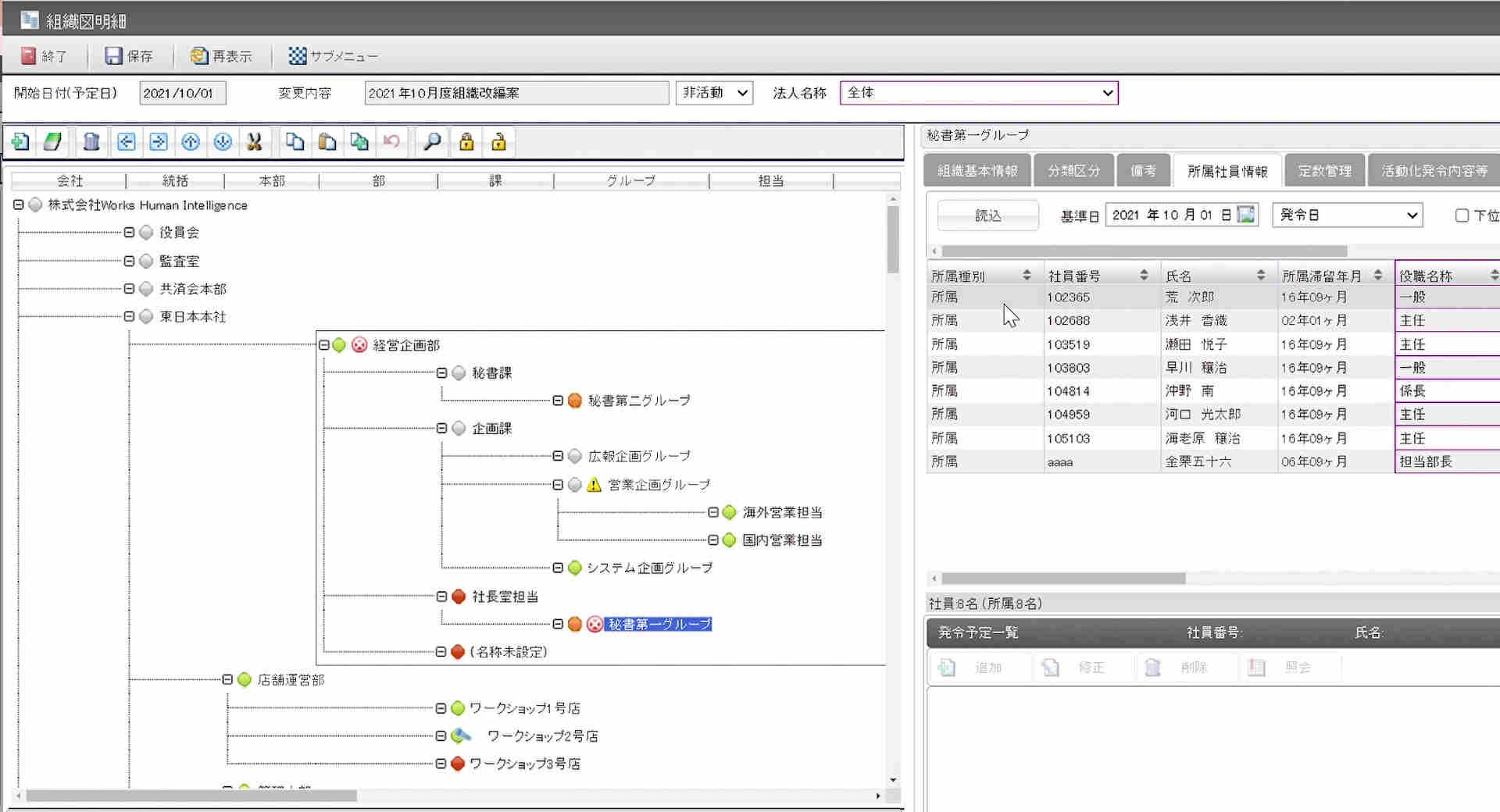The width and height of the screenshot is (1500, 812).
Task: Click the move down arrow icon
Action: point(223,141)
